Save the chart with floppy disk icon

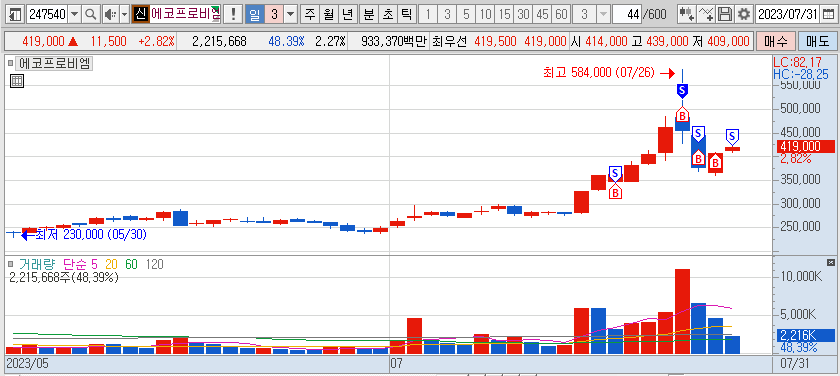click(x=725, y=14)
